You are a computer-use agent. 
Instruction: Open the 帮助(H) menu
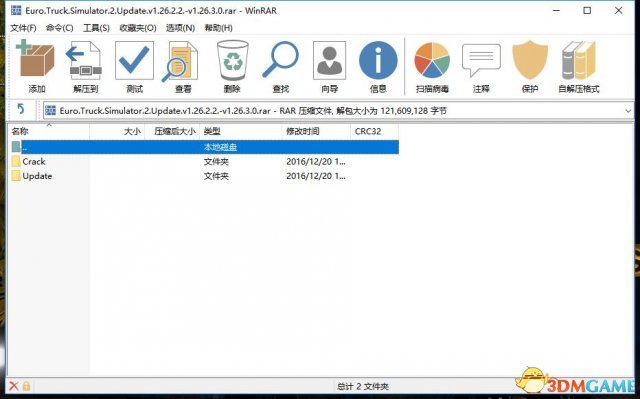click(x=219, y=28)
